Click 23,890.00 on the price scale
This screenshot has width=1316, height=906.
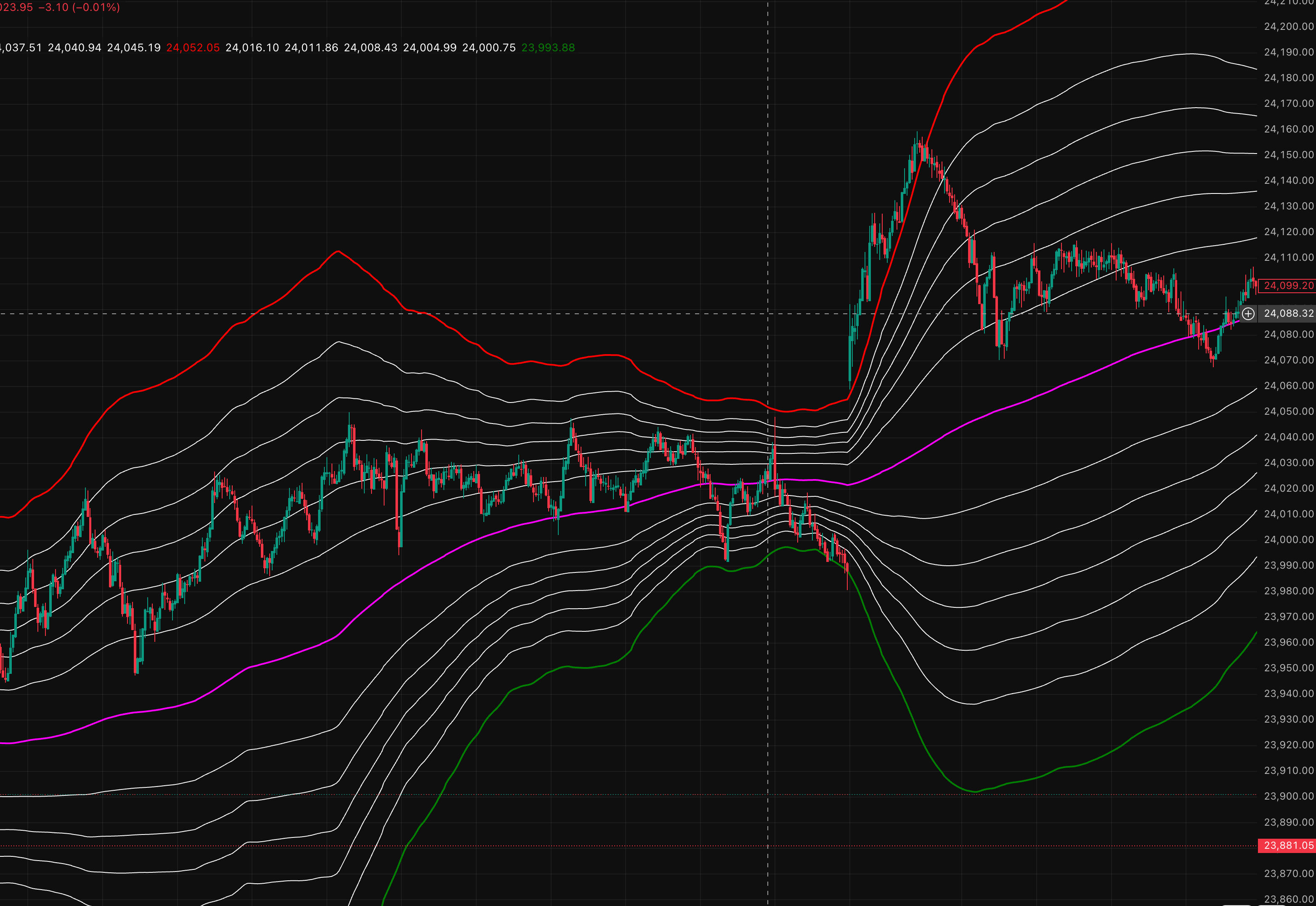click(1289, 822)
